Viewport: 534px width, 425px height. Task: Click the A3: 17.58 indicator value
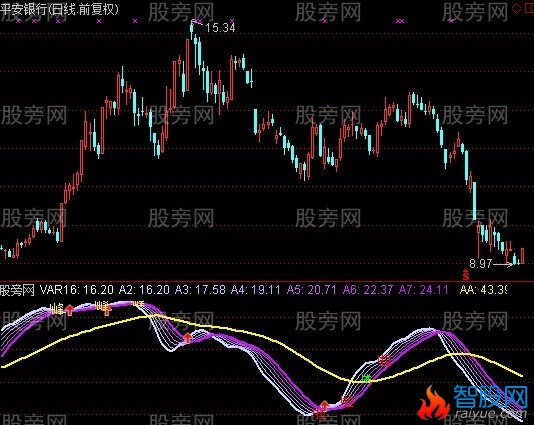(x=200, y=290)
